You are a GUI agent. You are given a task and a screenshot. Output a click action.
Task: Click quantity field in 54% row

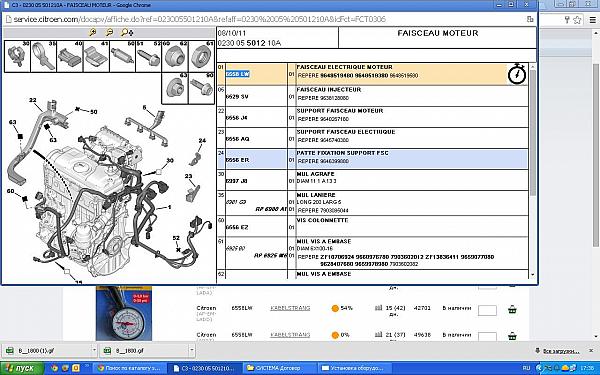point(487,310)
